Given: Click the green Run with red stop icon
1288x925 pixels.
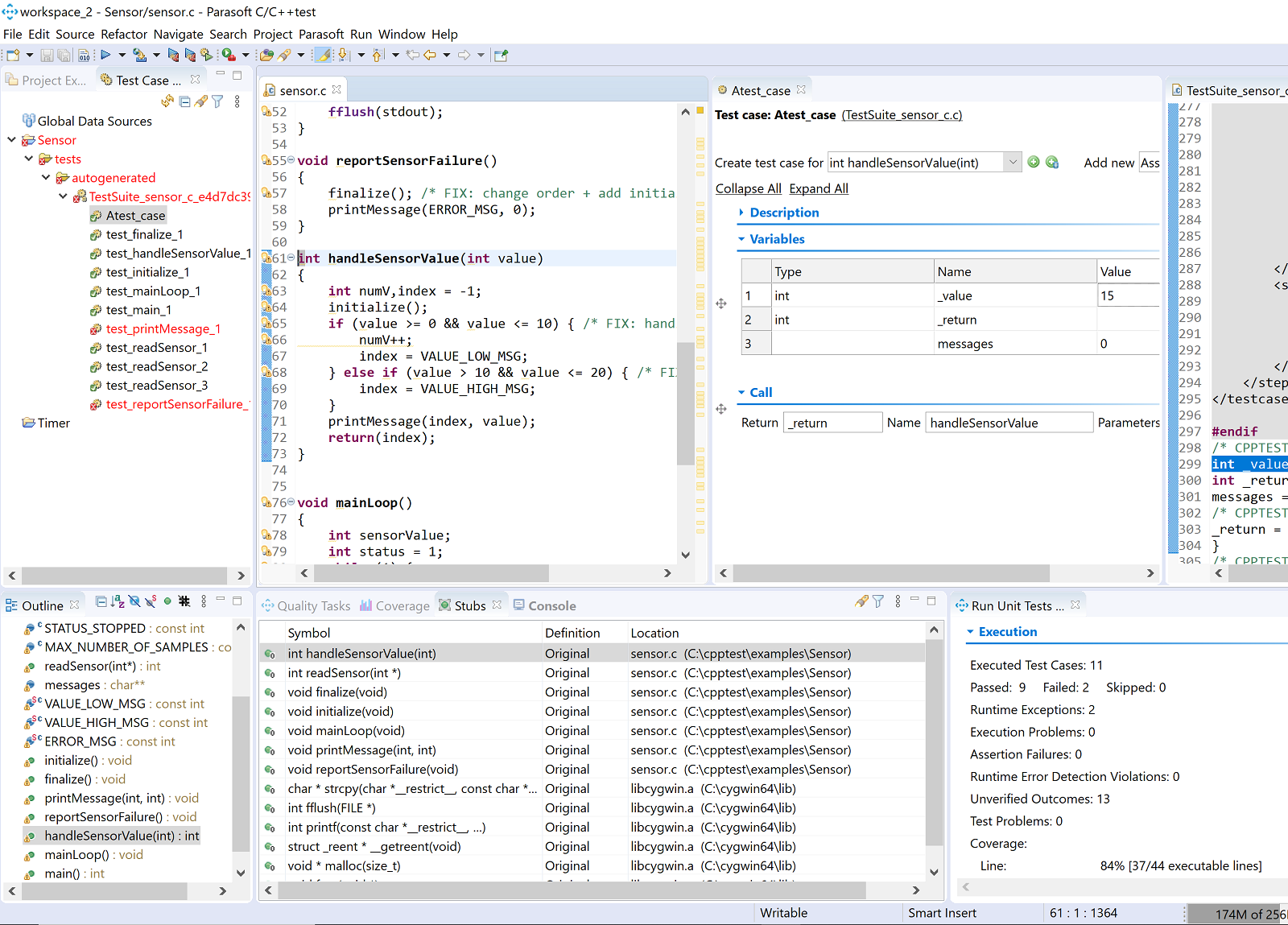Looking at the screenshot, I should click(x=229, y=56).
